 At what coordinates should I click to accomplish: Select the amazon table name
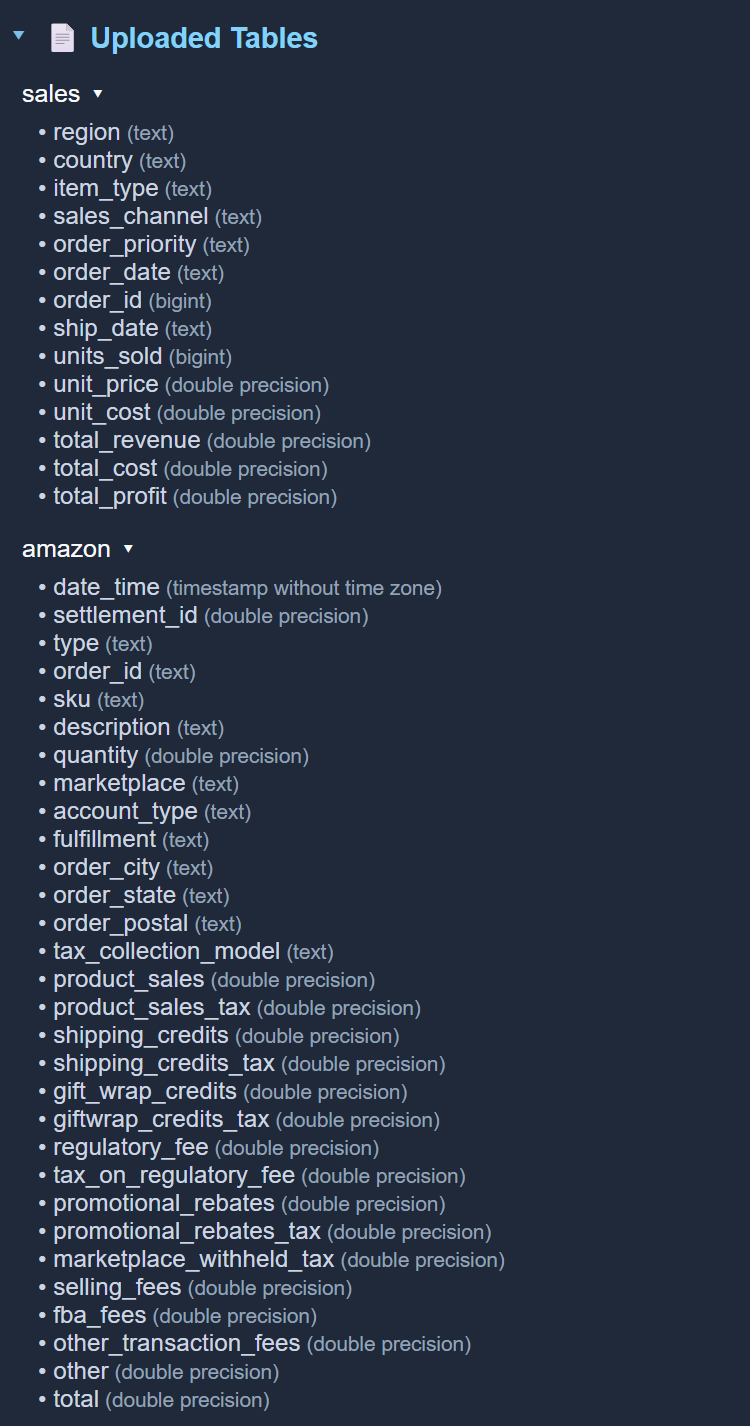tap(66, 549)
